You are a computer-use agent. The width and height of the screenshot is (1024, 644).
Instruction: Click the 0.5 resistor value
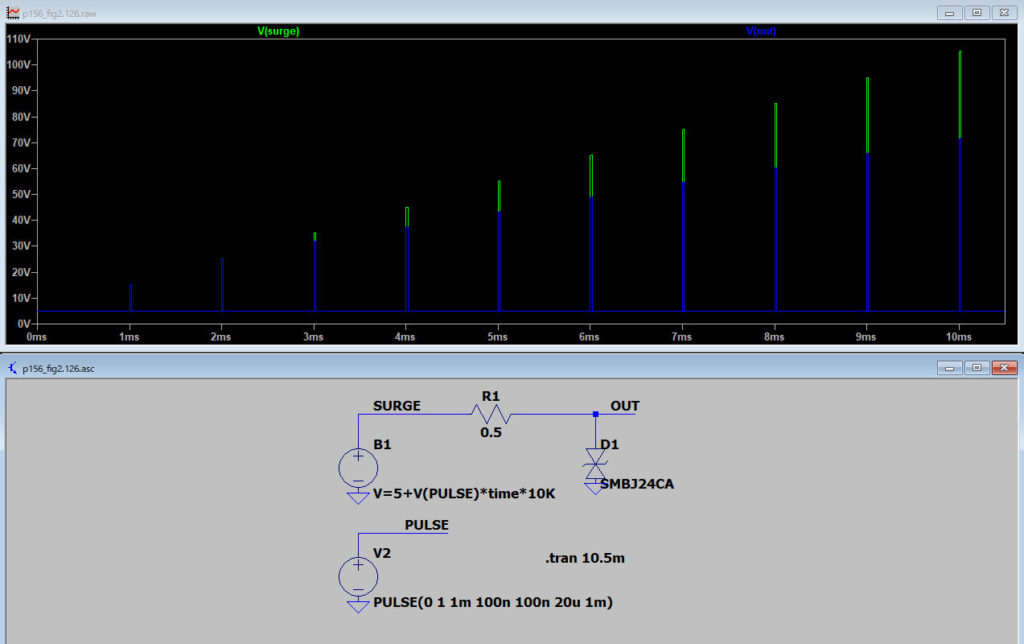pos(490,433)
